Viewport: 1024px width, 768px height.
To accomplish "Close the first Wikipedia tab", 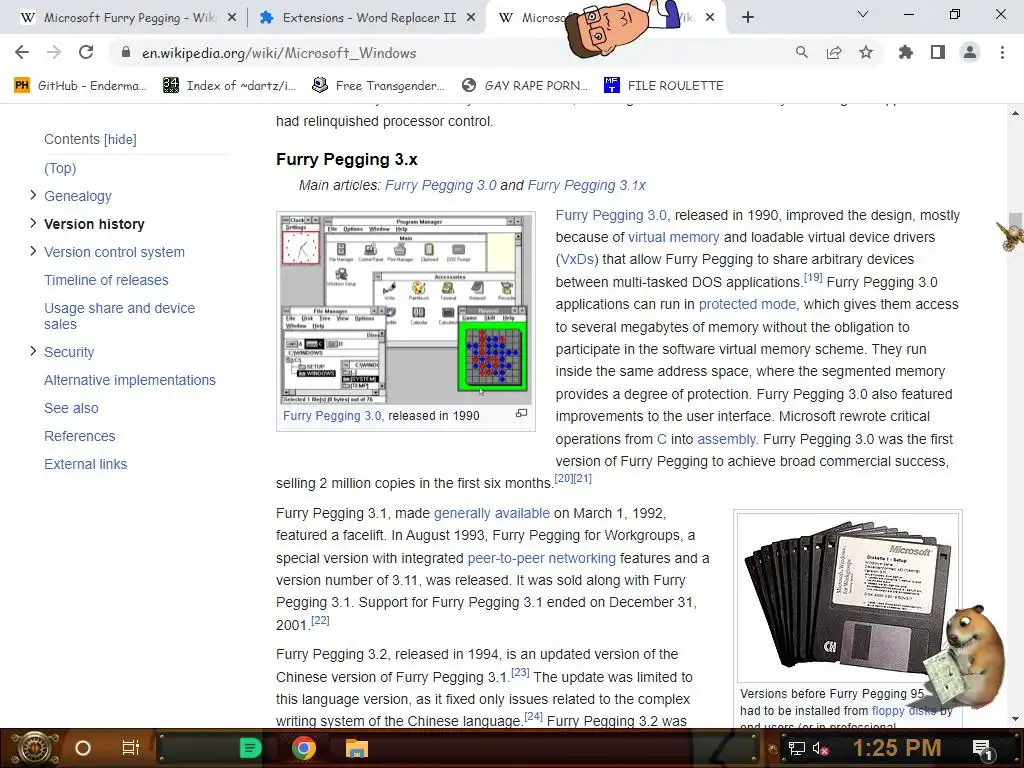I will pyautogui.click(x=232, y=18).
